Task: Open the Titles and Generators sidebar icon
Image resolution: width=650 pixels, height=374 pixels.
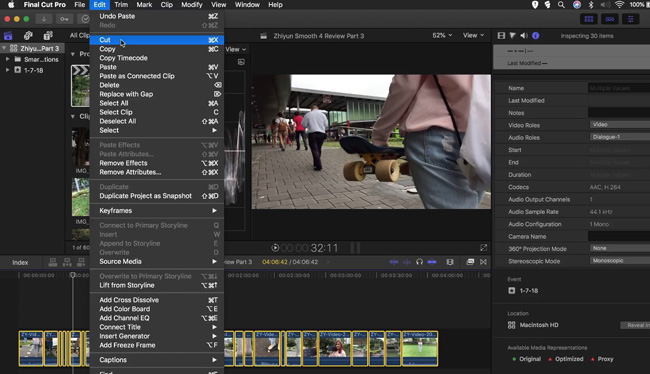Action: pyautogui.click(x=48, y=36)
